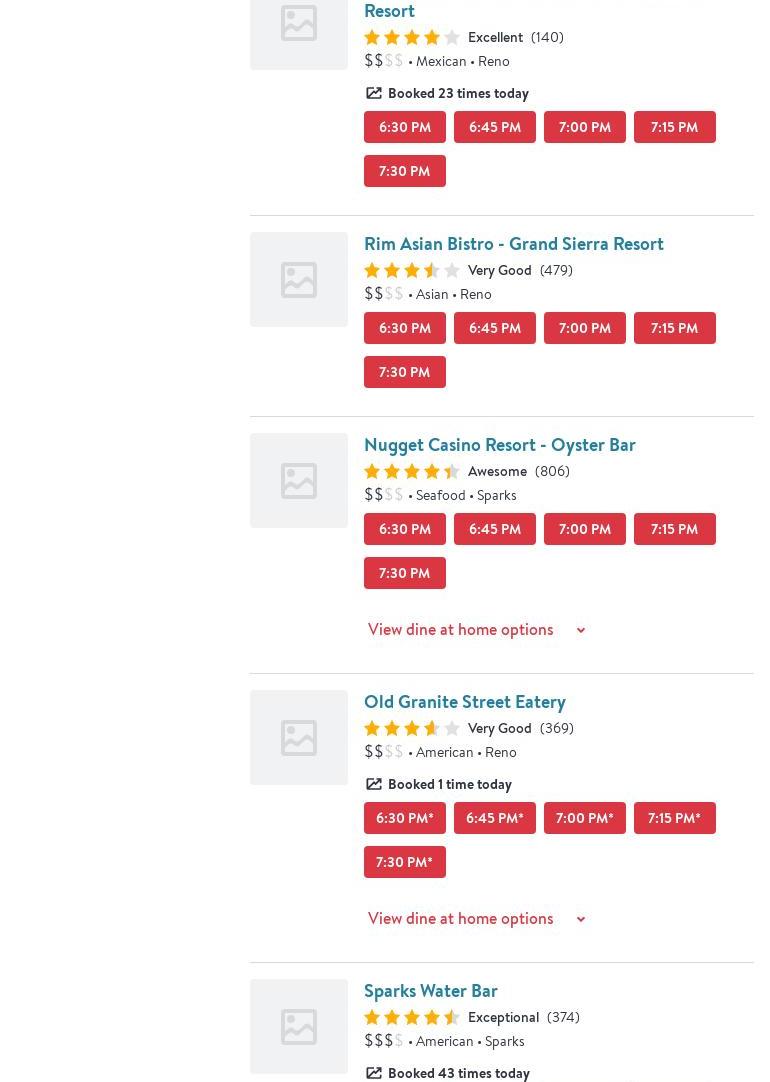Screen dimensions: 770x1082
Task: Expand dine at home options for Oyster Bar
Action: coord(476,630)
